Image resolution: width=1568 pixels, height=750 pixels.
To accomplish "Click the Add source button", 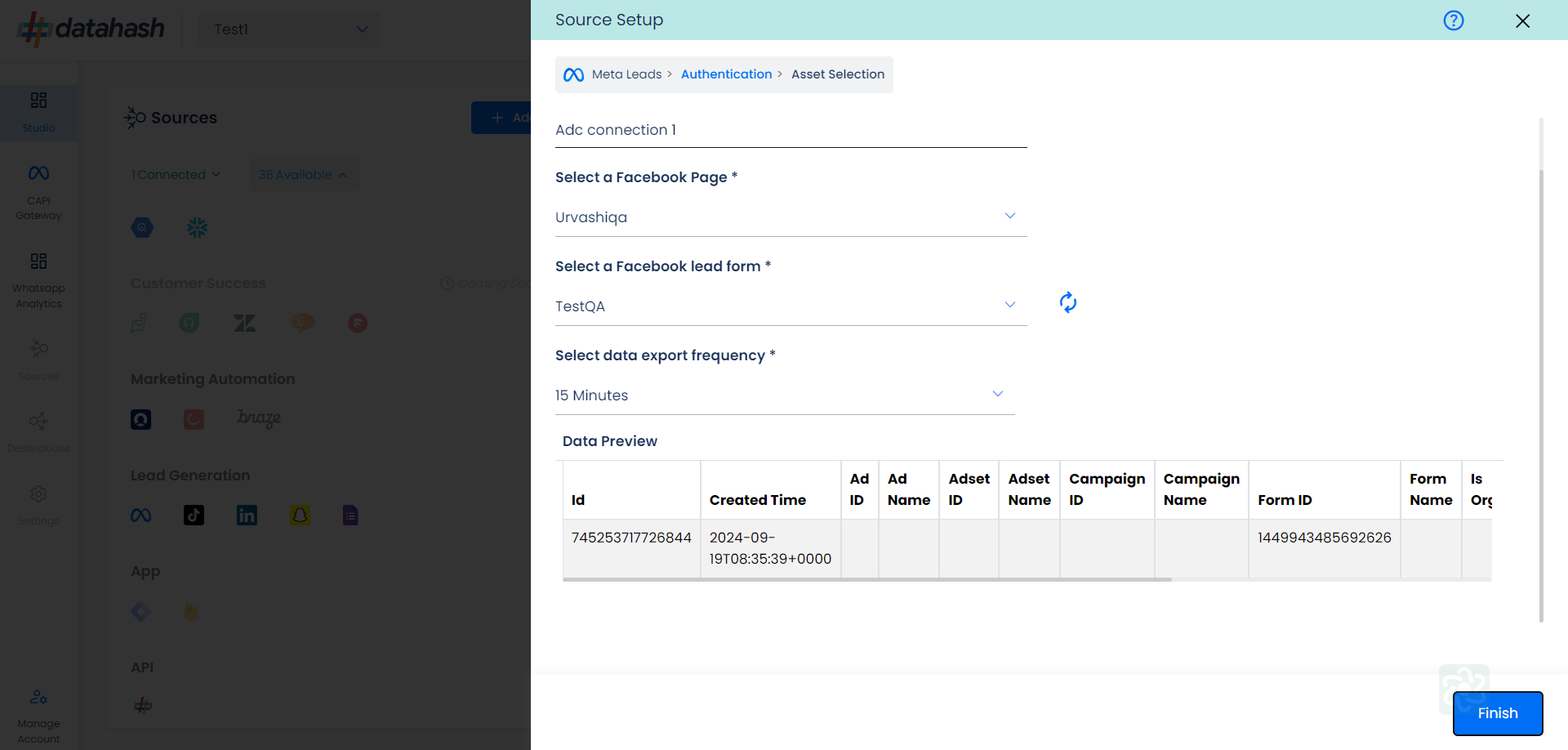I will [x=501, y=118].
